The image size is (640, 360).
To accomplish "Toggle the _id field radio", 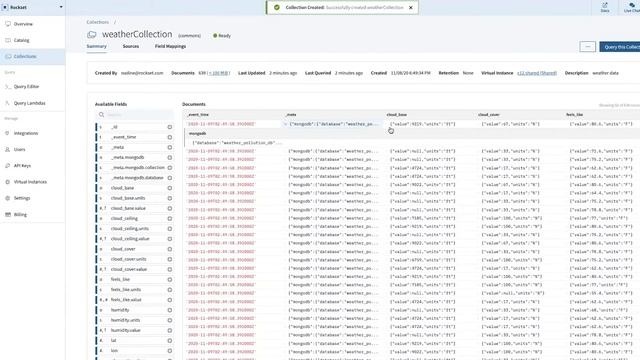I will pyautogui.click(x=170, y=127).
